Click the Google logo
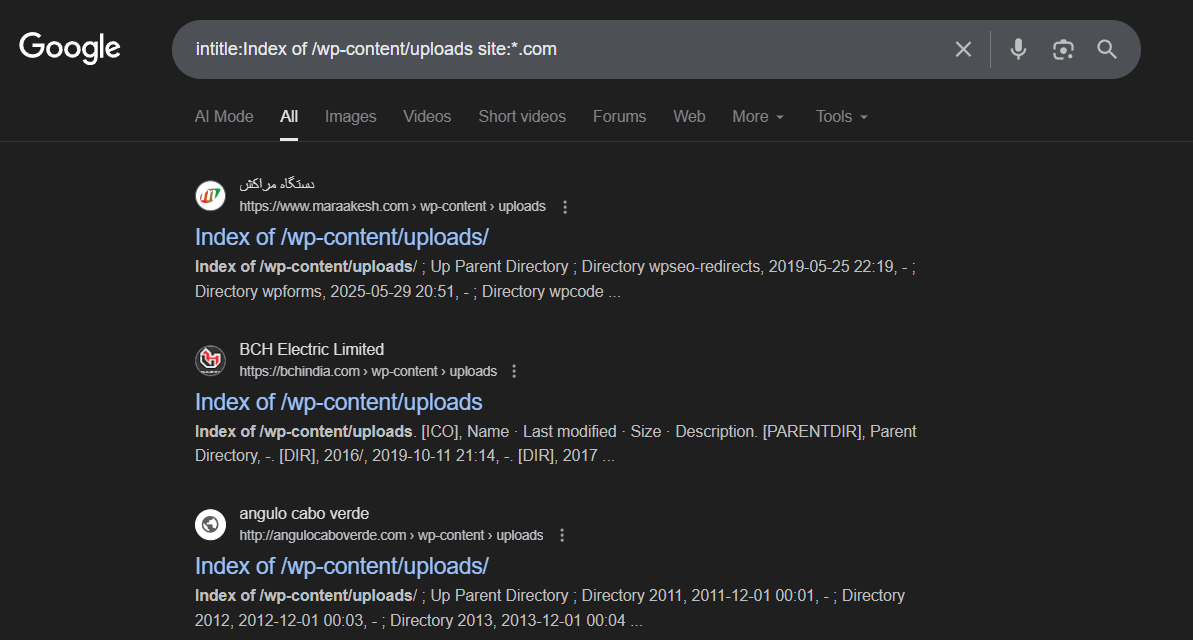This screenshot has width=1193, height=640. tap(70, 48)
